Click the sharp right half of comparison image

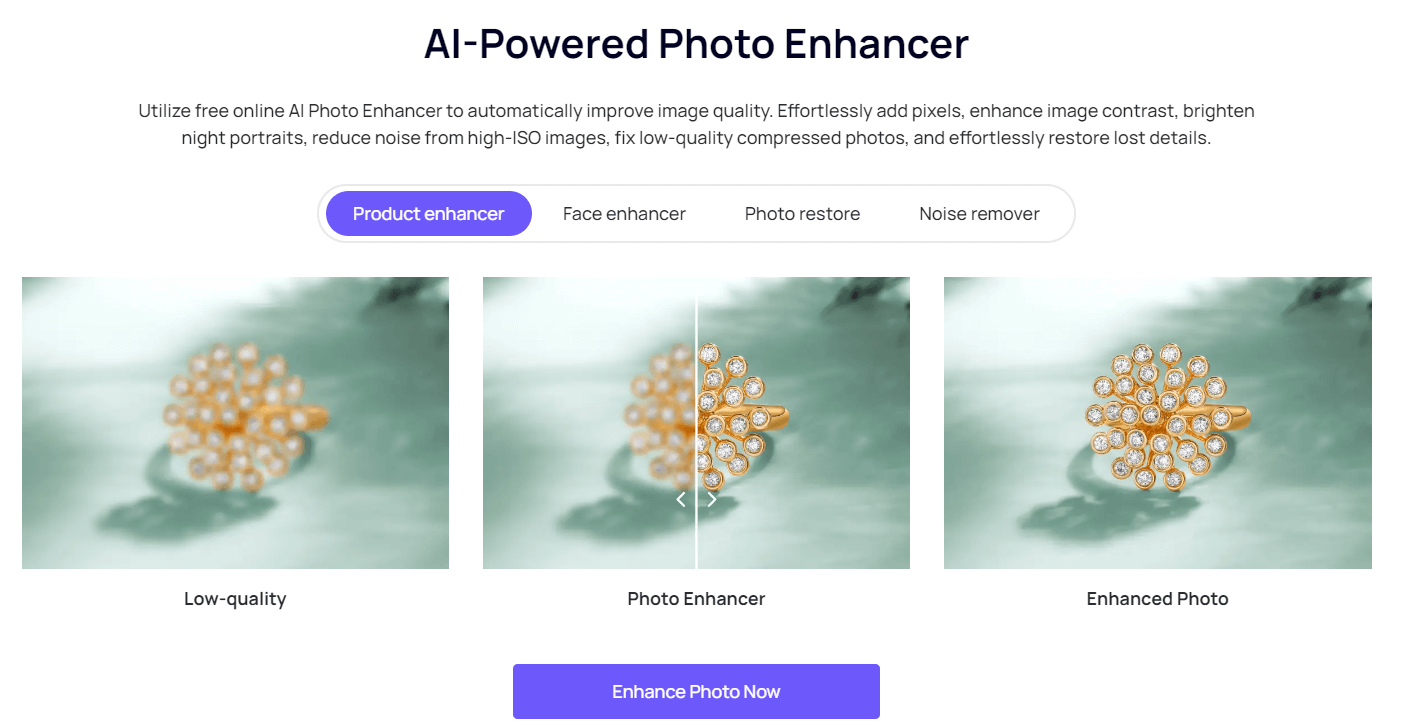(x=804, y=423)
